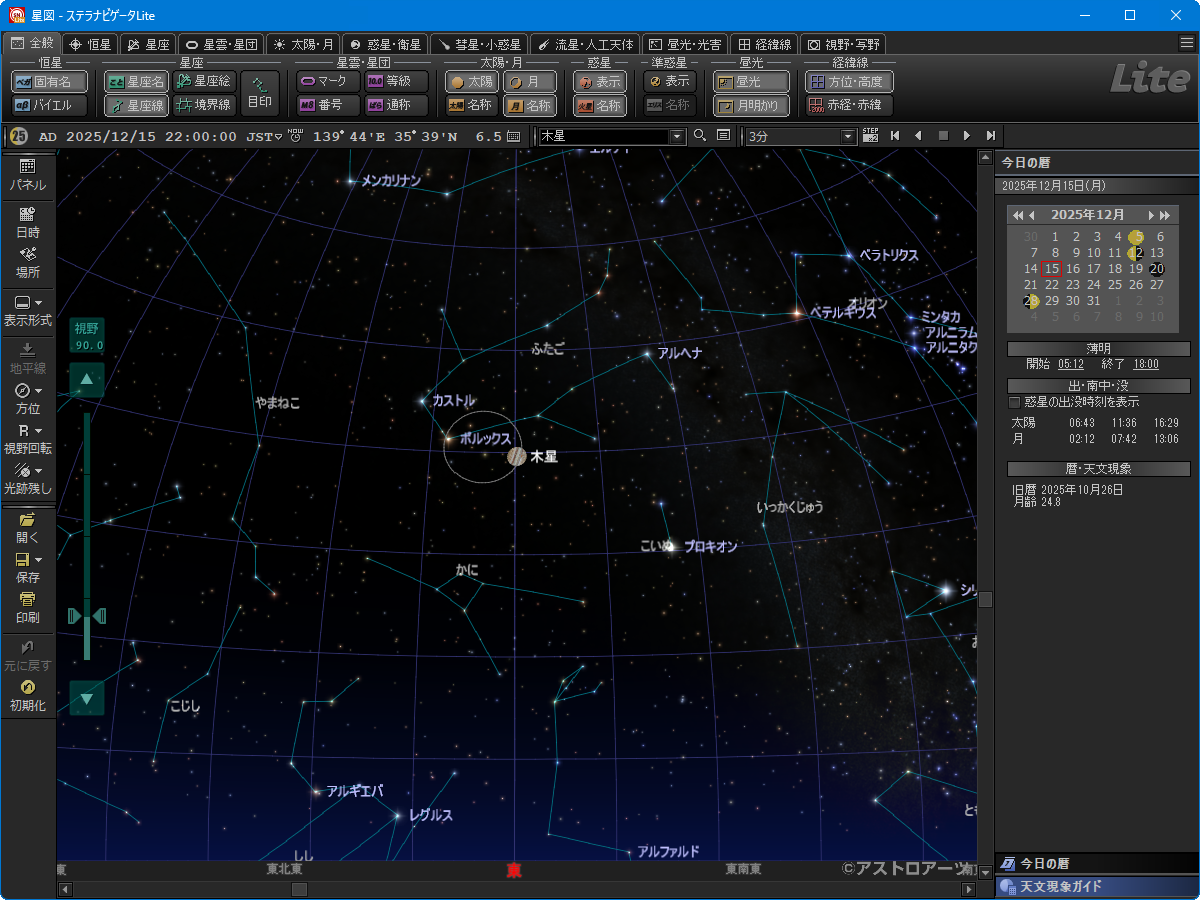Open the 3分 time step dropdown
The height and width of the screenshot is (900, 1200).
coord(849,136)
